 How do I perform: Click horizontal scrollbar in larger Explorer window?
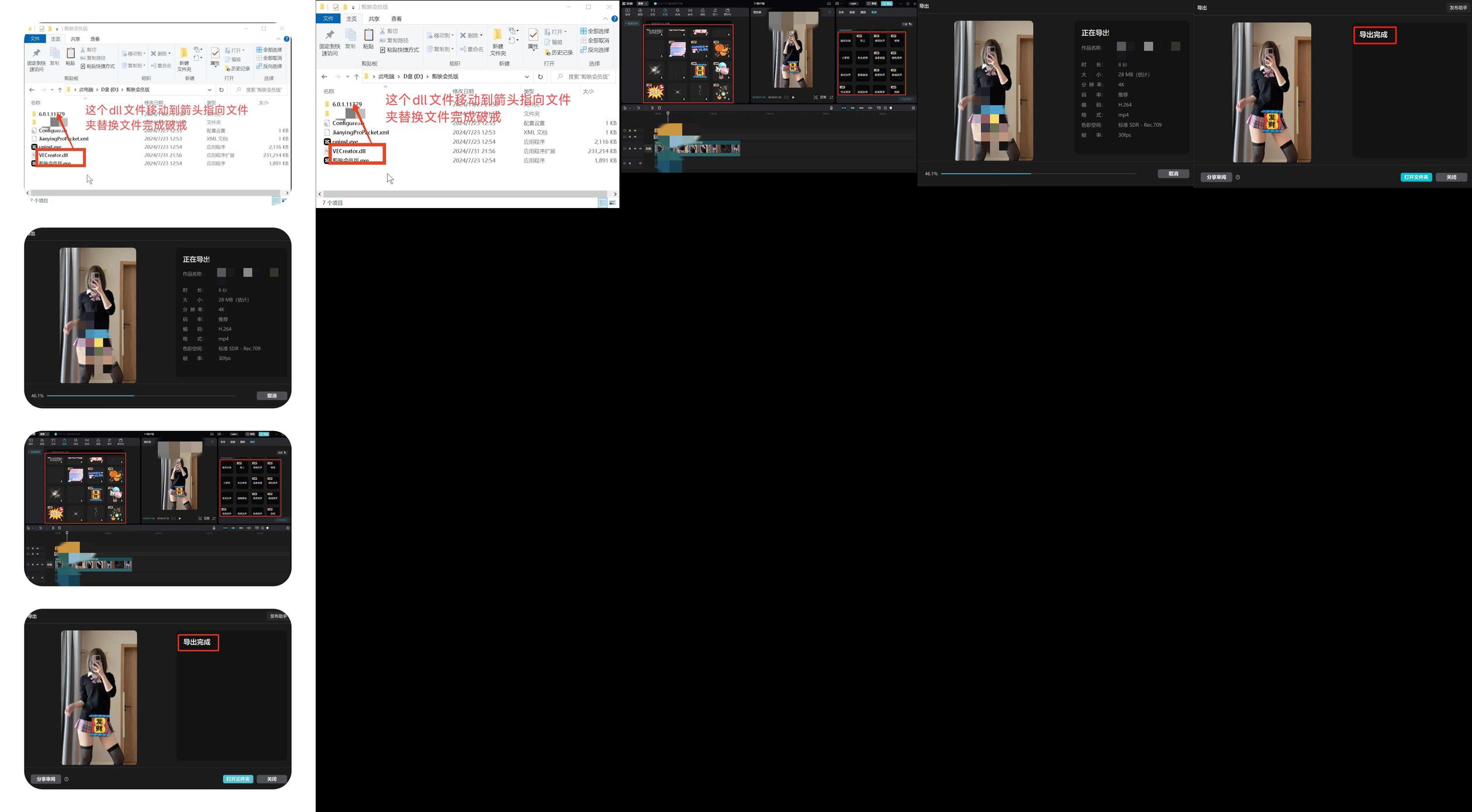click(465, 194)
